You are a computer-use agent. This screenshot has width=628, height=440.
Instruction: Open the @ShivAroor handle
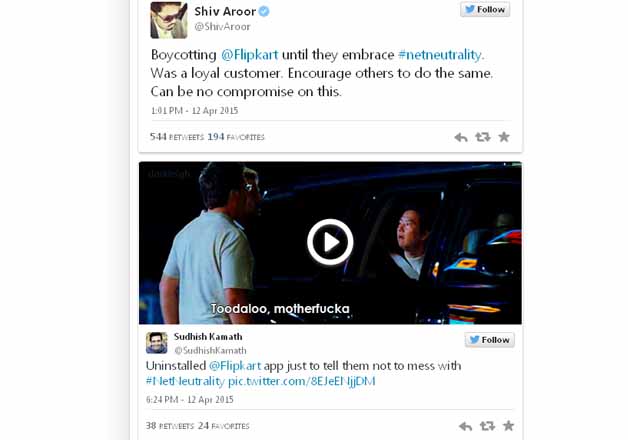(222, 27)
